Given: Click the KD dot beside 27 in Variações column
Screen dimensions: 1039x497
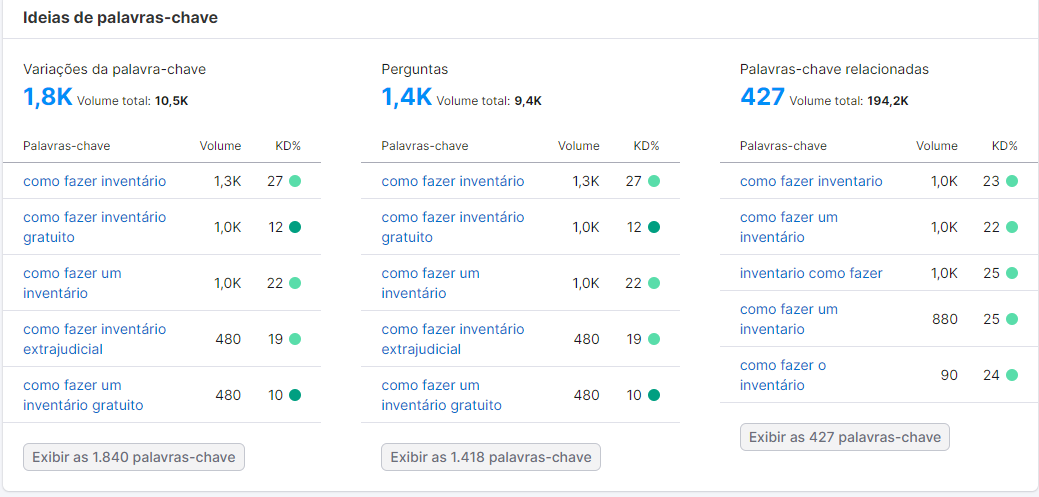Looking at the screenshot, I should [x=295, y=181].
